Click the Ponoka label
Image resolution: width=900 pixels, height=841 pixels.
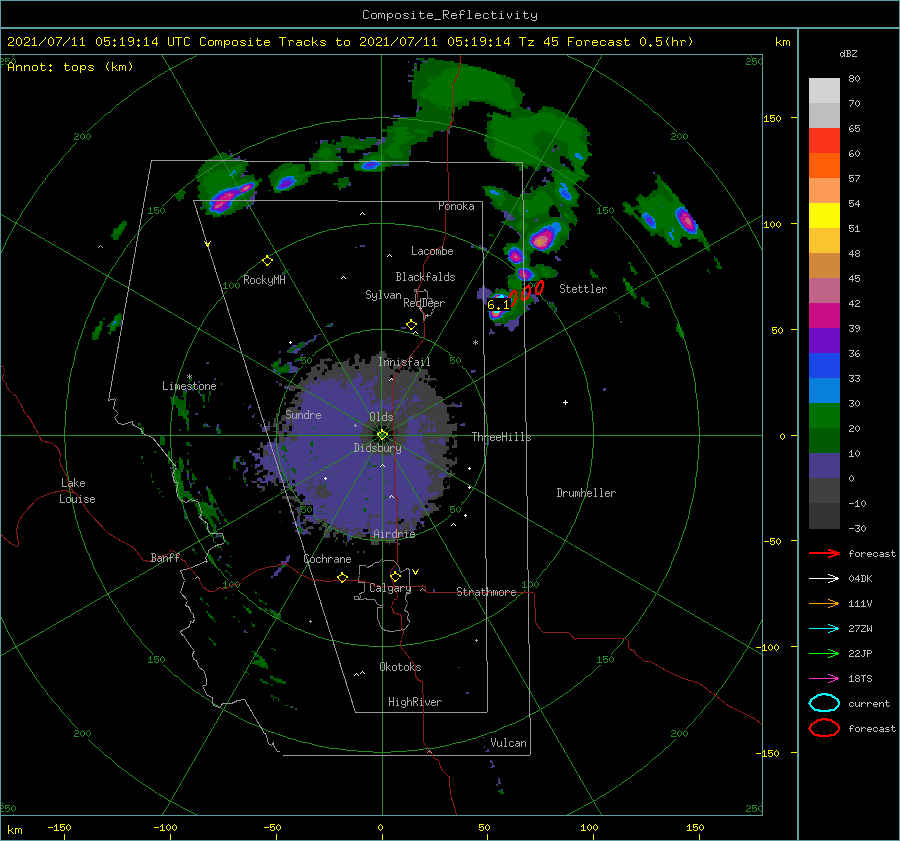point(456,206)
